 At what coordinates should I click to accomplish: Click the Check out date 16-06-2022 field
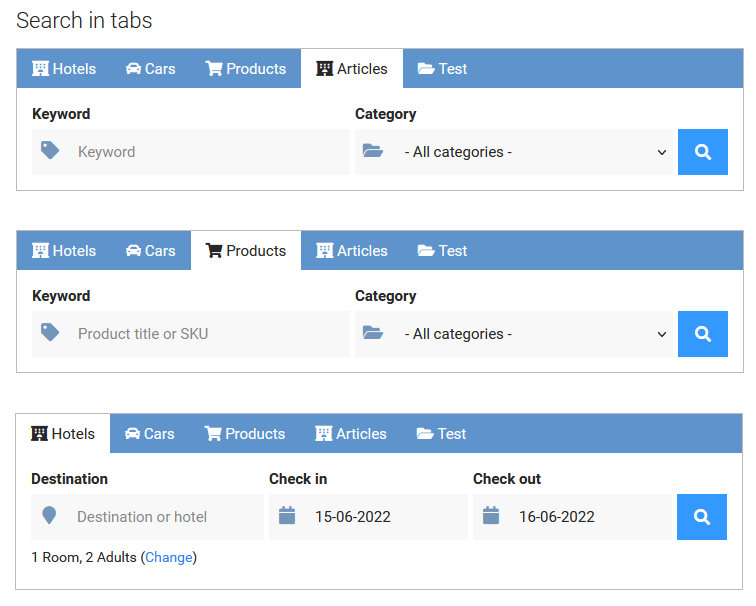(x=572, y=516)
